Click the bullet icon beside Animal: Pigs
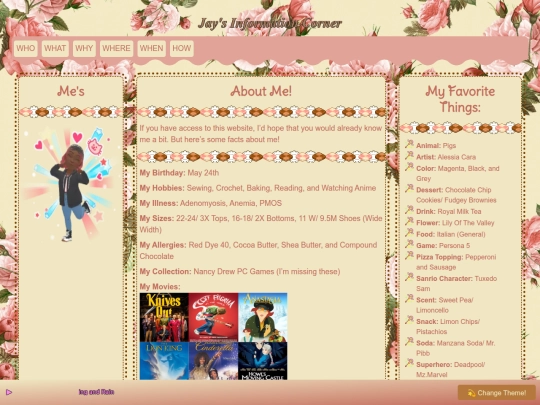The width and height of the screenshot is (540, 405). (409, 144)
